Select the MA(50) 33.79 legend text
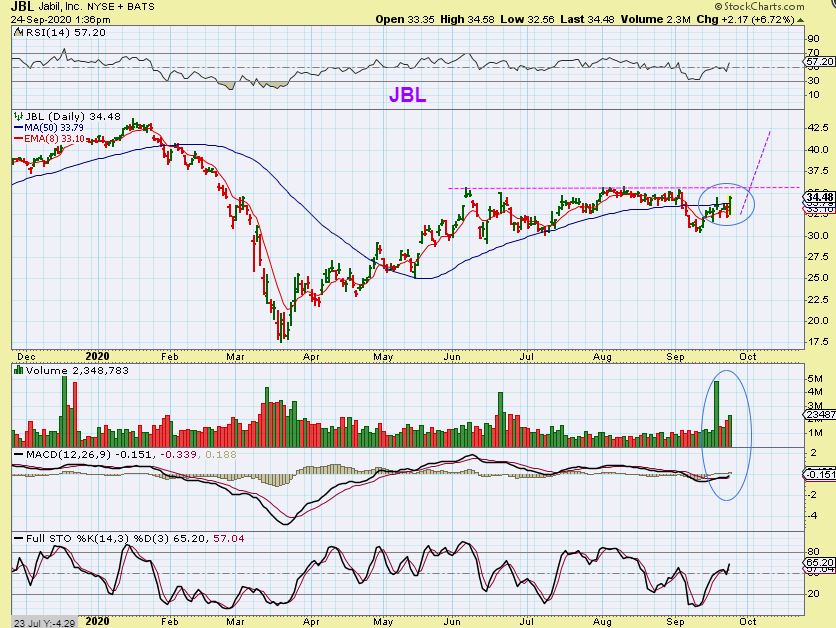The image size is (836, 628). 54,128
